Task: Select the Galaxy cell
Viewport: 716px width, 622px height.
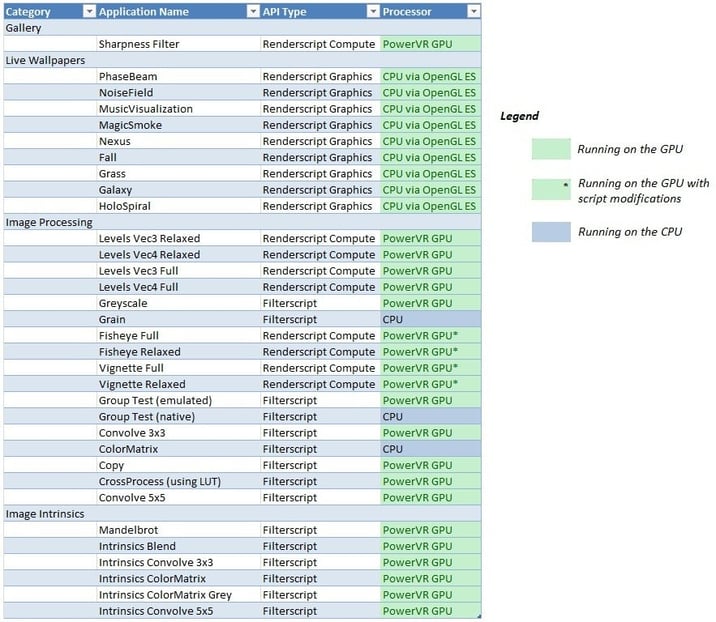Action: [x=179, y=190]
